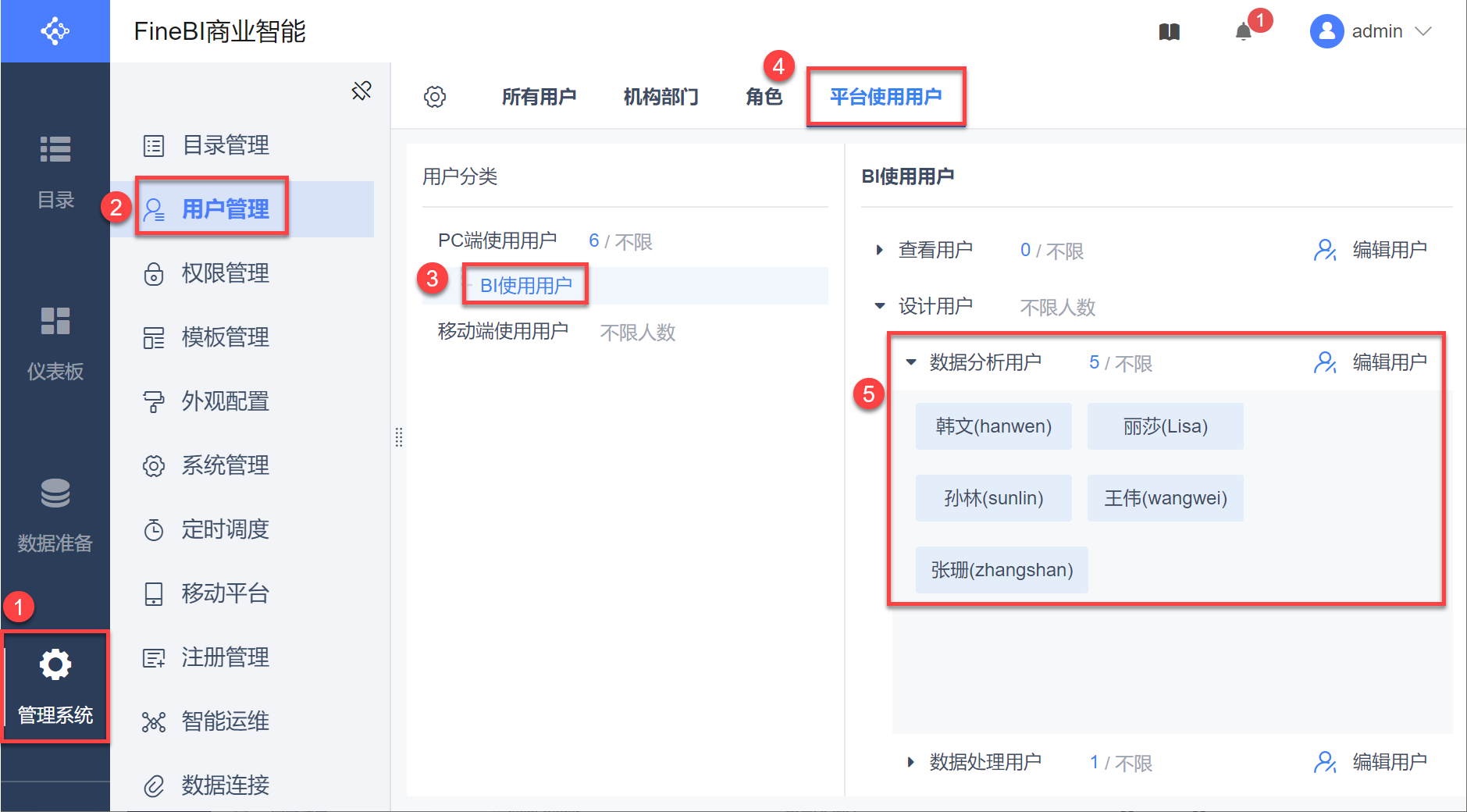
Task: Expand the 查看用户 section arrow
Action: (x=880, y=250)
